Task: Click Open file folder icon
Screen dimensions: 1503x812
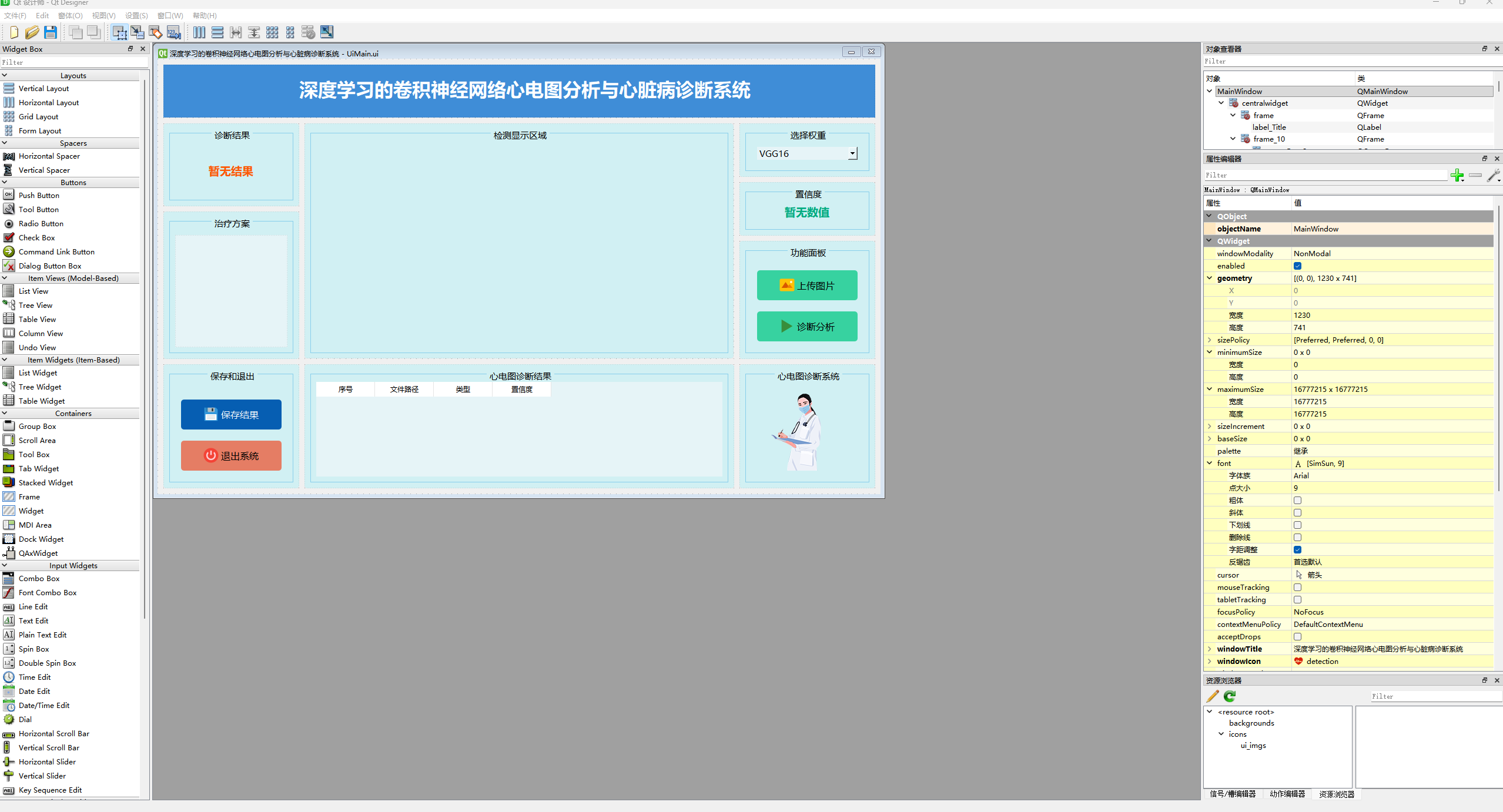Action: click(x=32, y=32)
